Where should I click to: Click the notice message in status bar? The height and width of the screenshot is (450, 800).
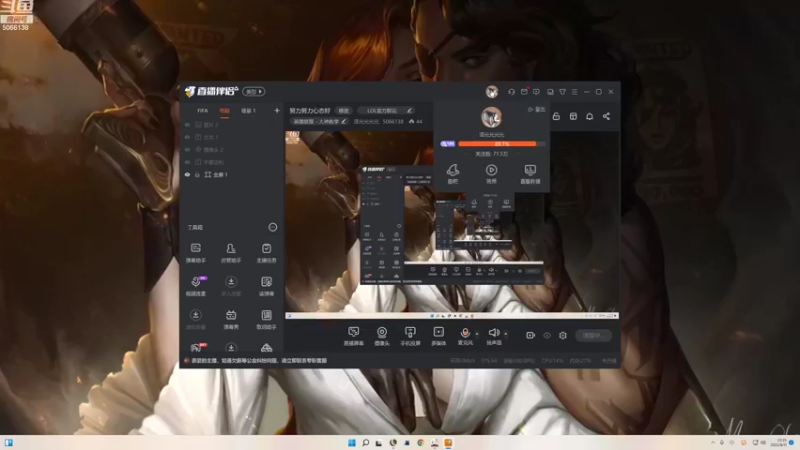[x=259, y=360]
